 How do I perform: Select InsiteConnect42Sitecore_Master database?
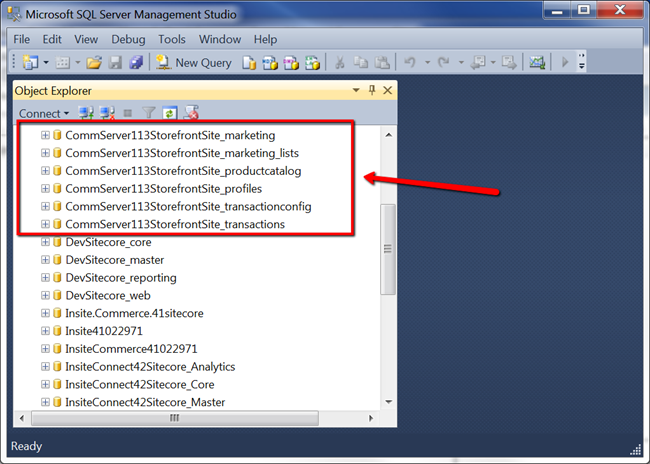pyautogui.click(x=145, y=402)
